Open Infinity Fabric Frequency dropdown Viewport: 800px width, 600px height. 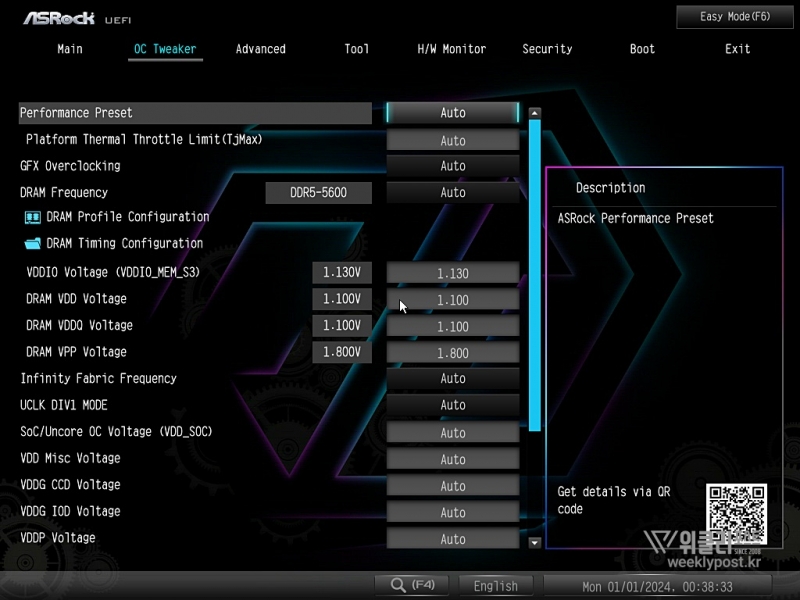pyautogui.click(x=452, y=379)
